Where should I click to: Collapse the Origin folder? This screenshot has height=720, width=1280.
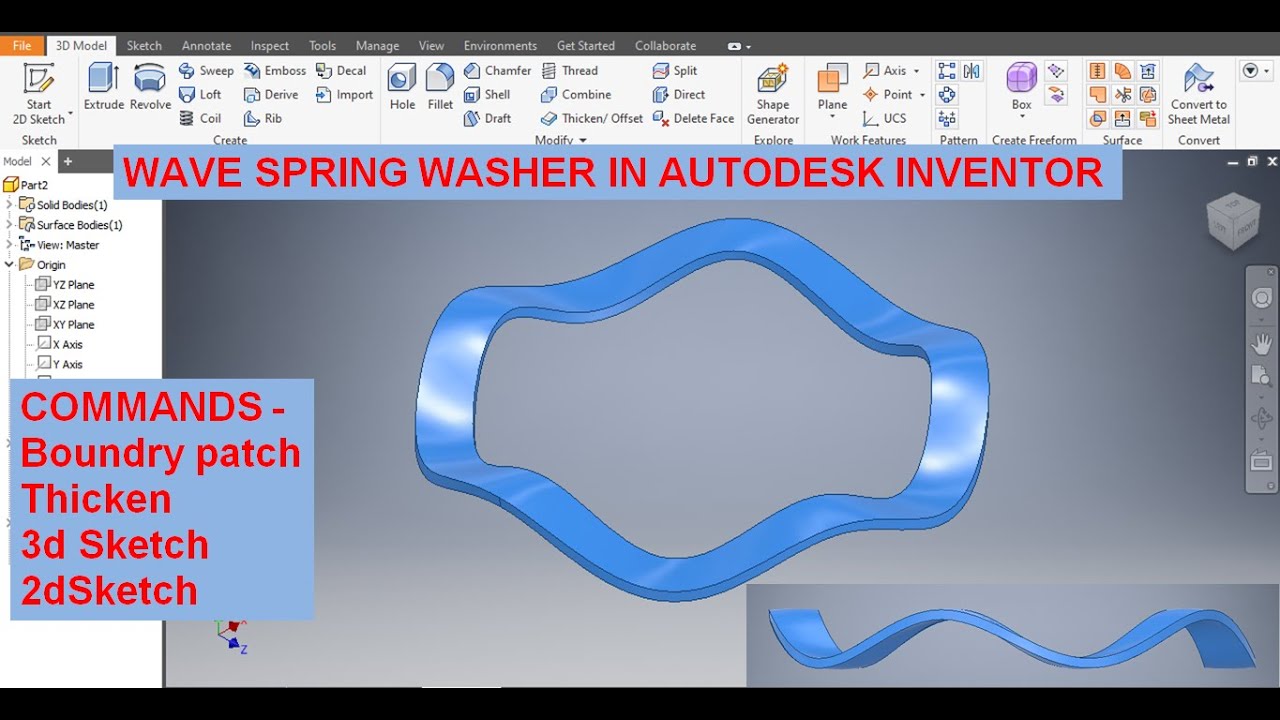(10, 265)
